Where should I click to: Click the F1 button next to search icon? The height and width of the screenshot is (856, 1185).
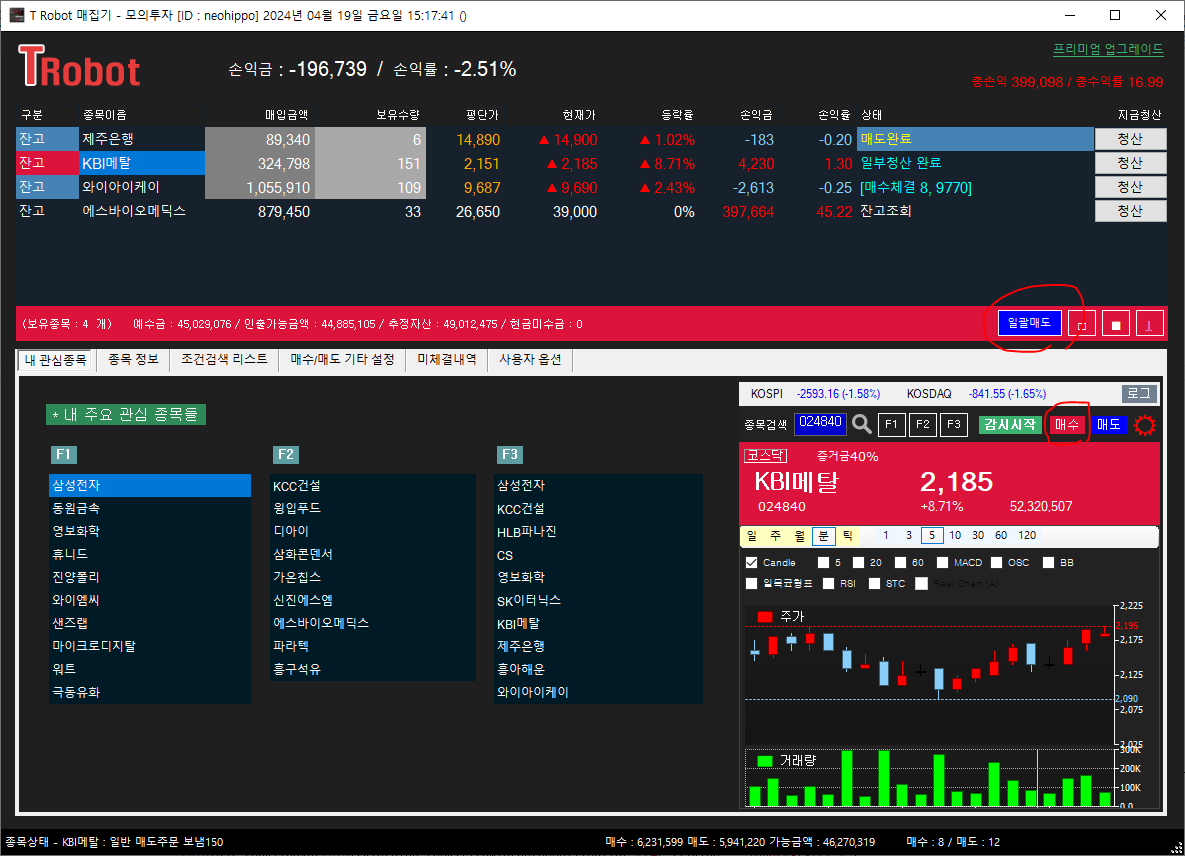click(x=891, y=425)
